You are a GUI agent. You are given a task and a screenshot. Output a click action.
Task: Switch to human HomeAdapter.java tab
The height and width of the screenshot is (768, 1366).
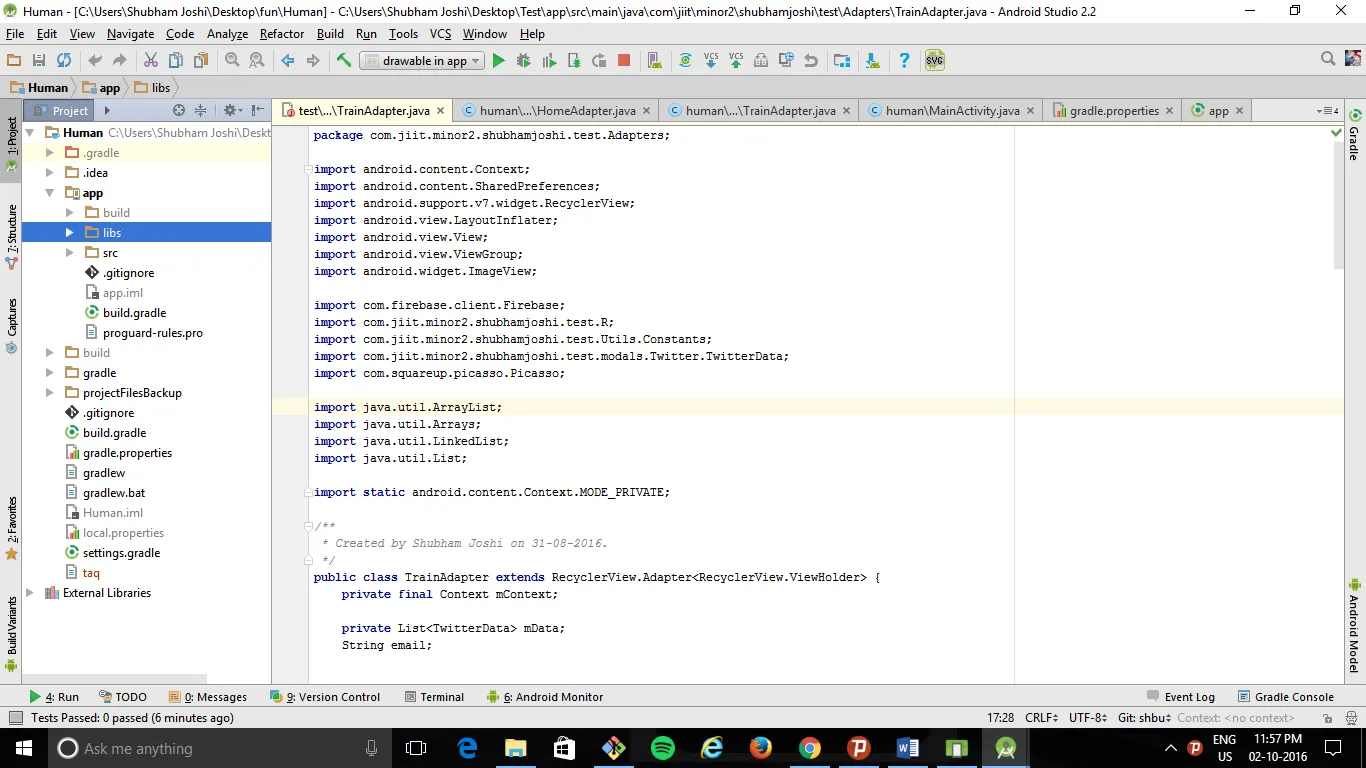click(x=557, y=111)
